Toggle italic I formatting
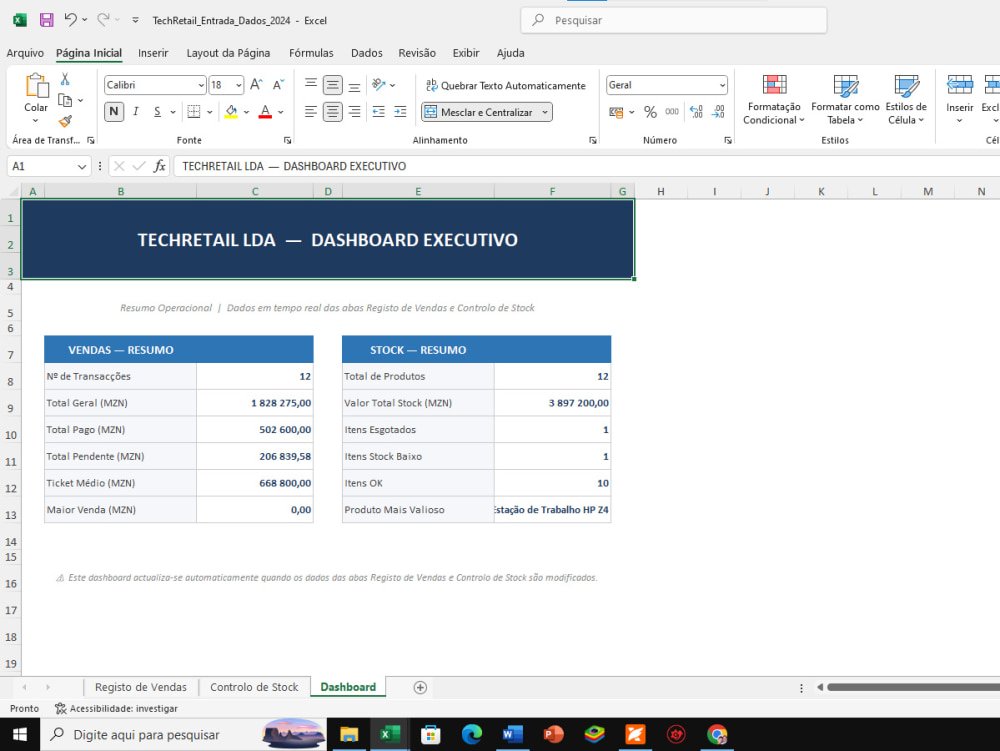 136,112
